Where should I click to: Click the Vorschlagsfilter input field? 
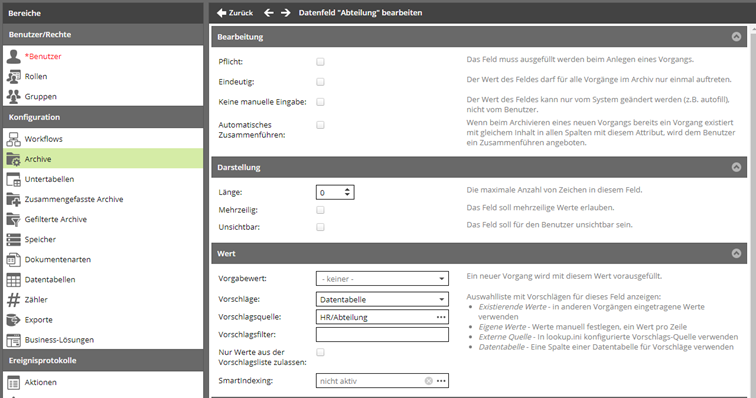click(x=382, y=335)
